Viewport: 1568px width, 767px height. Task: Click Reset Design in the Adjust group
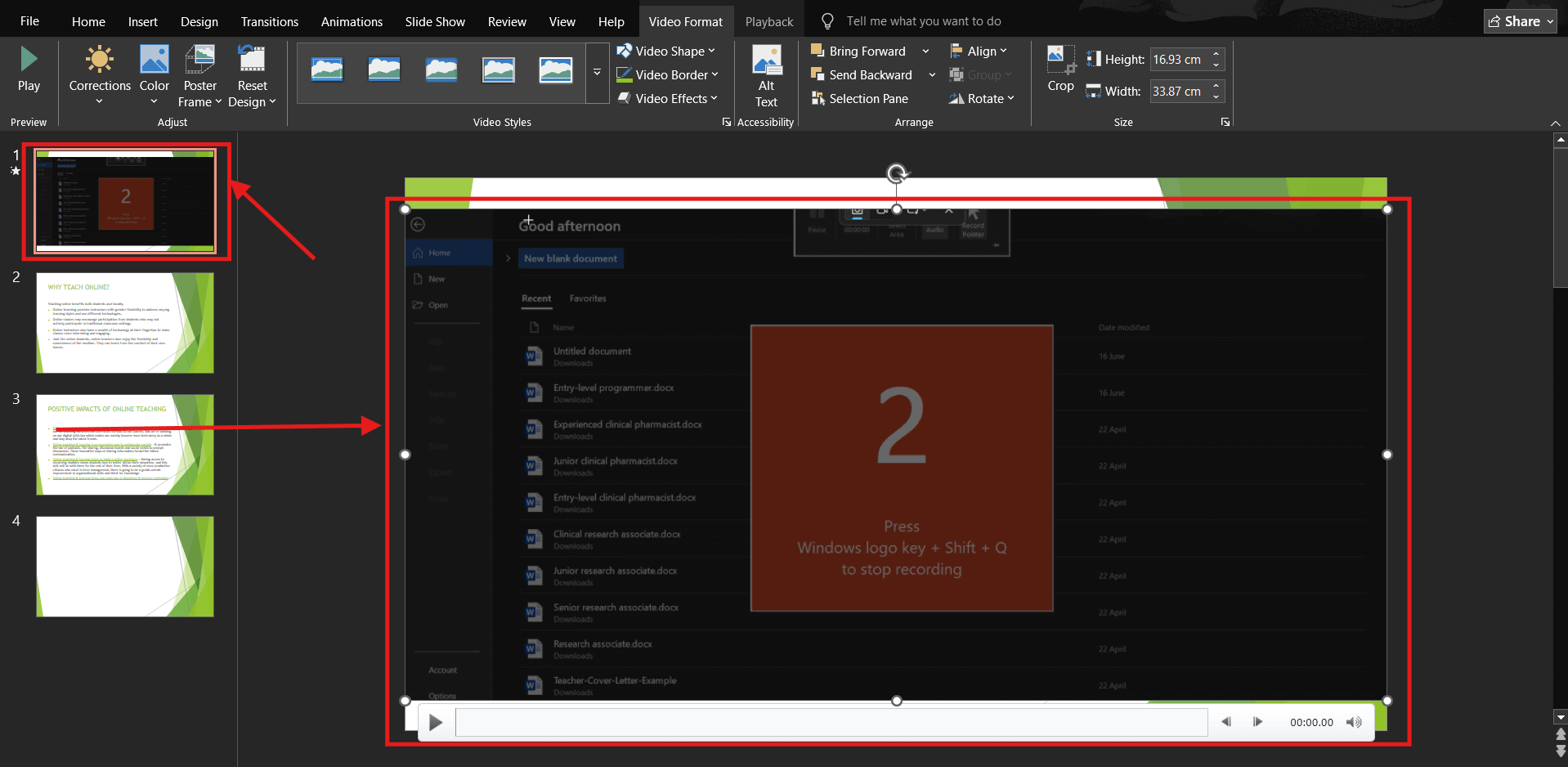click(x=252, y=74)
